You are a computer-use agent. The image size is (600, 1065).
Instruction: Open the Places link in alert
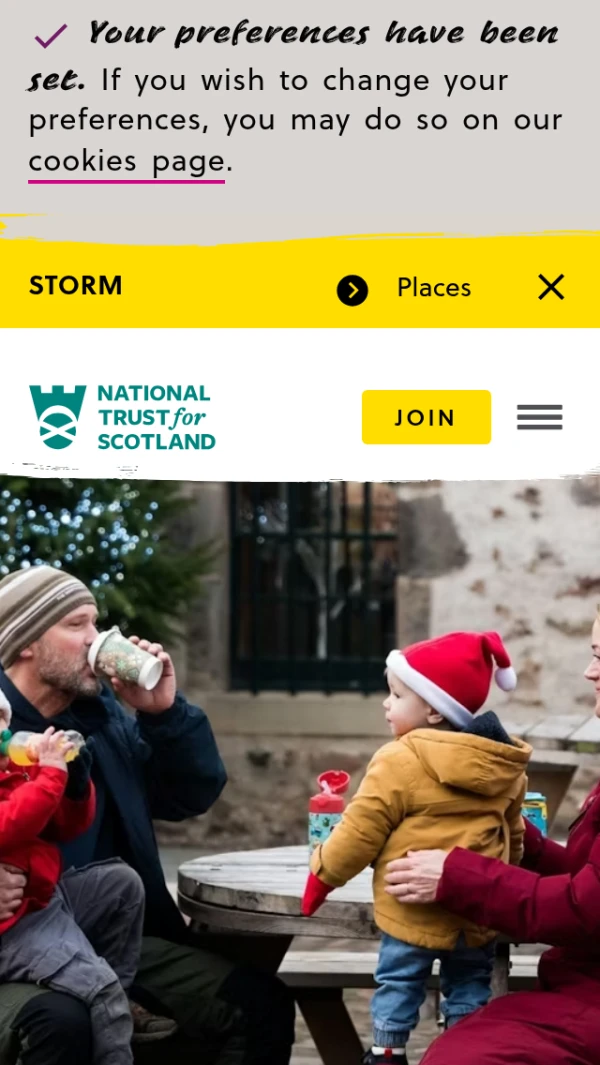[x=434, y=288]
